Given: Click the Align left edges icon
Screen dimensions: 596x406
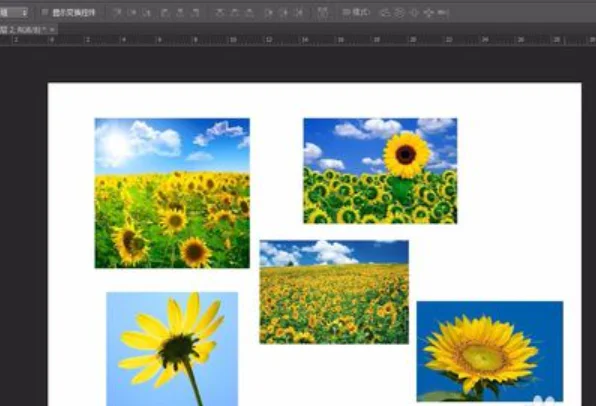Looking at the screenshot, I should [165, 13].
